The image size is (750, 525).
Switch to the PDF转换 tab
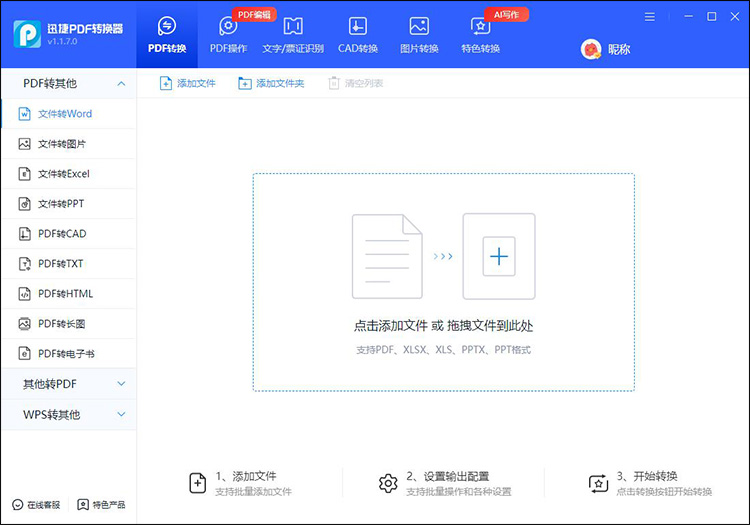pyautogui.click(x=167, y=34)
